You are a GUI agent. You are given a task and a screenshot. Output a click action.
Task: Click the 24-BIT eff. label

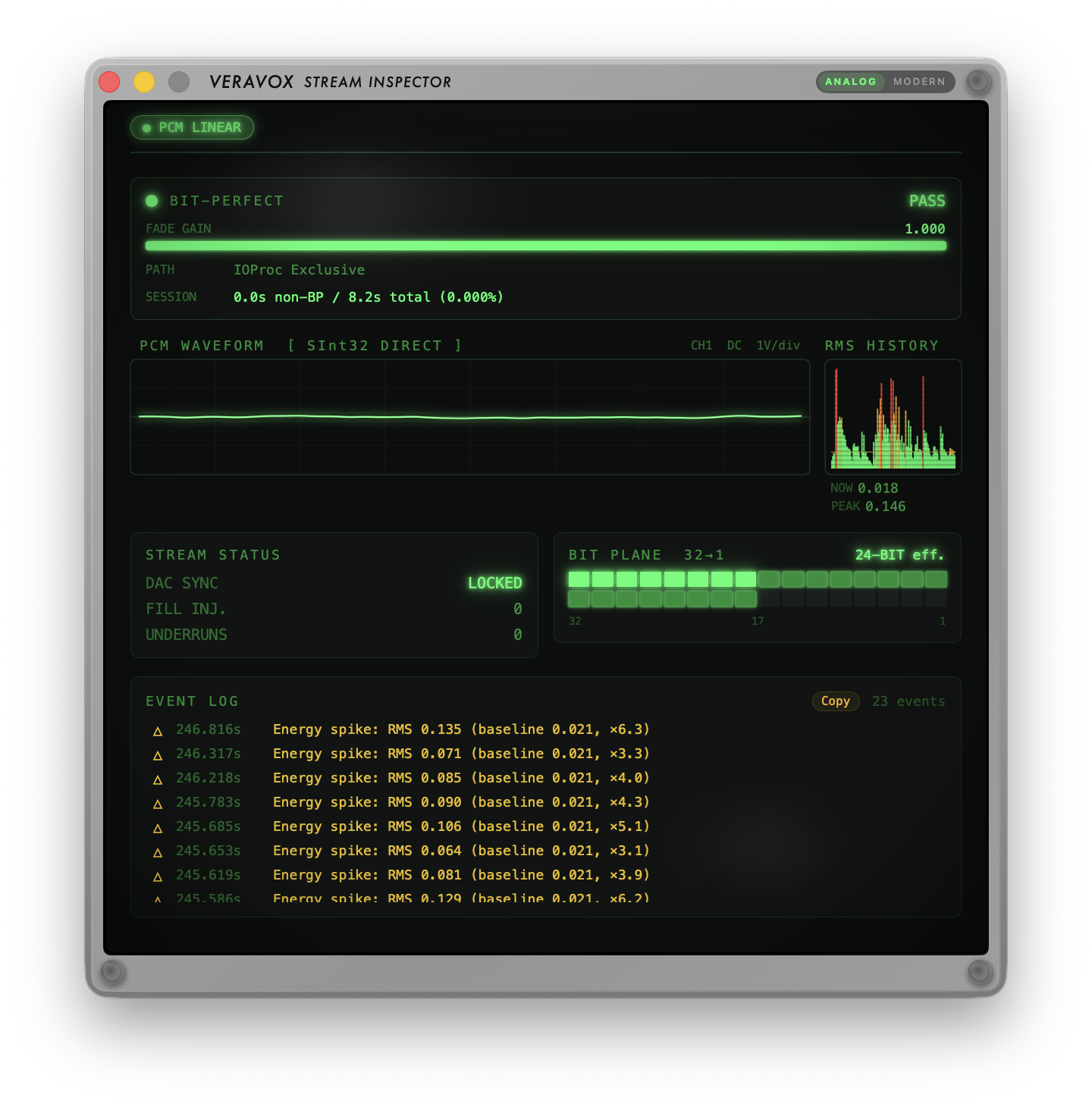click(x=900, y=555)
